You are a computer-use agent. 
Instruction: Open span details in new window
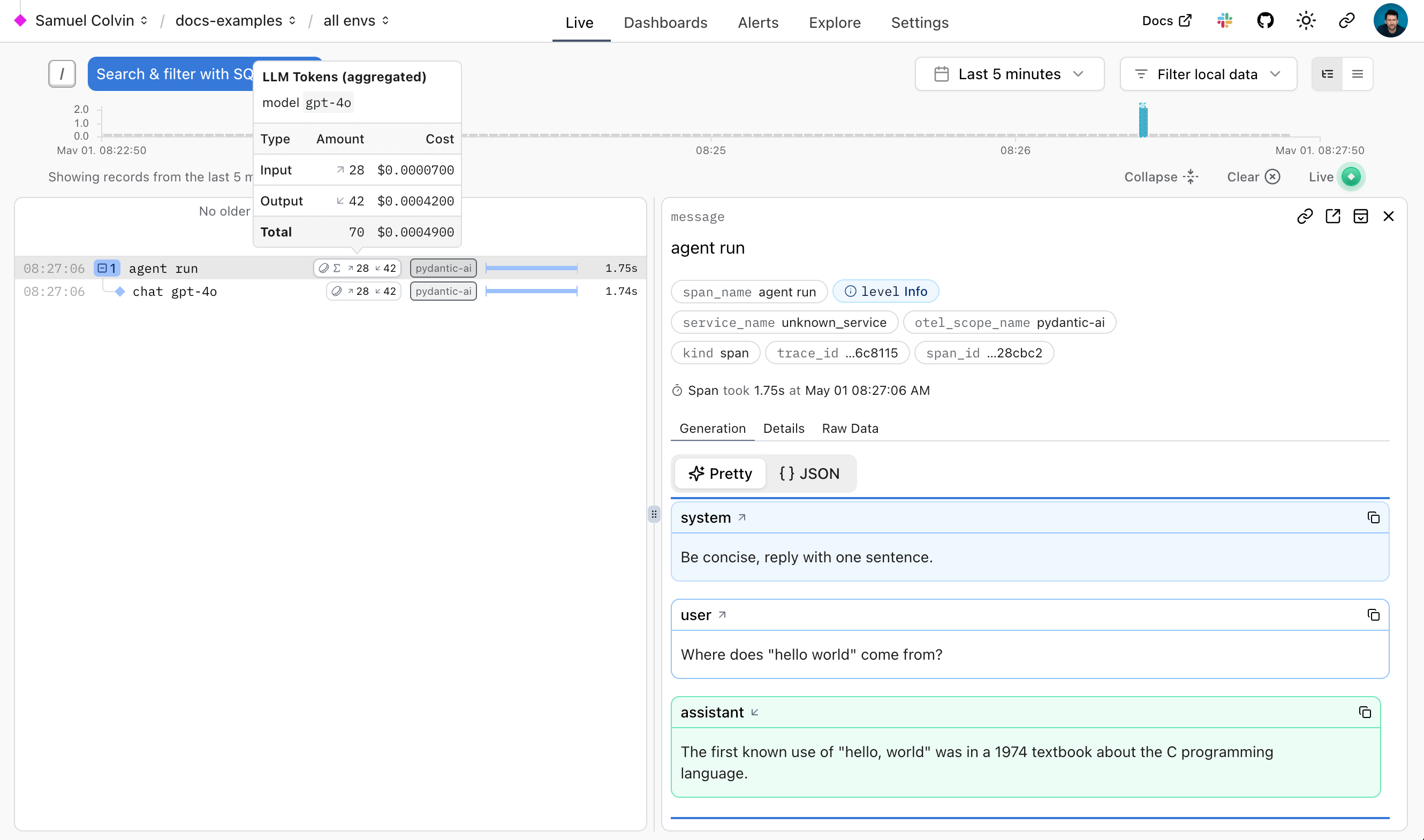coord(1332,216)
